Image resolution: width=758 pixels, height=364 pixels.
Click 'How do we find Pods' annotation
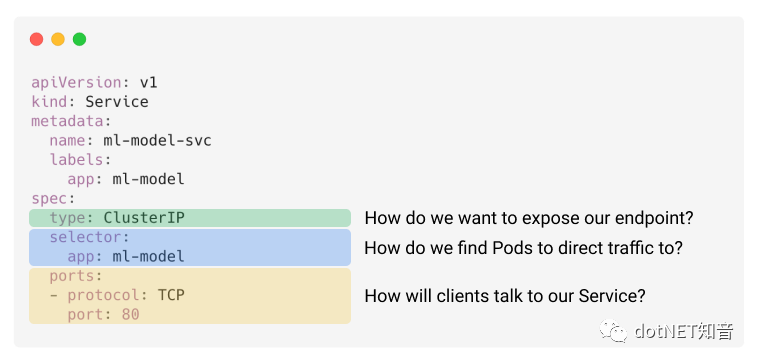point(524,248)
